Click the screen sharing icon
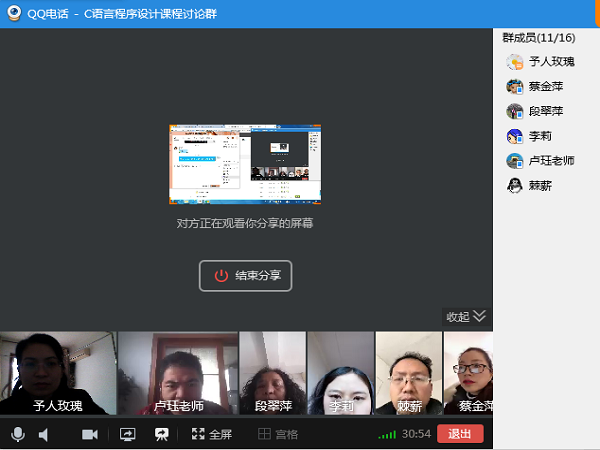Image resolution: width=600 pixels, height=450 pixels. (127, 435)
